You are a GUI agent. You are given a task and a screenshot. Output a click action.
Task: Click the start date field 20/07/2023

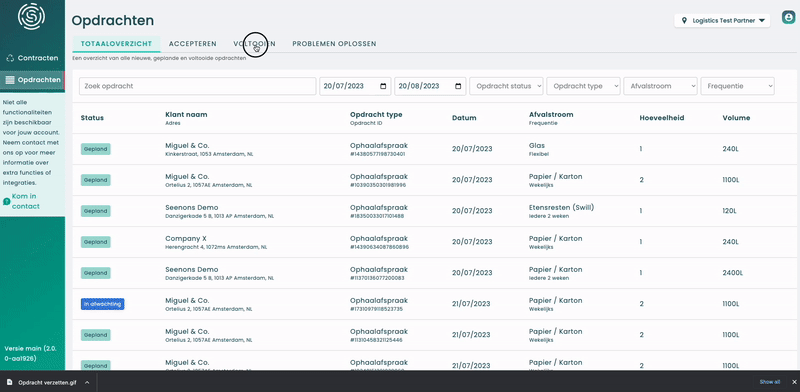click(355, 86)
